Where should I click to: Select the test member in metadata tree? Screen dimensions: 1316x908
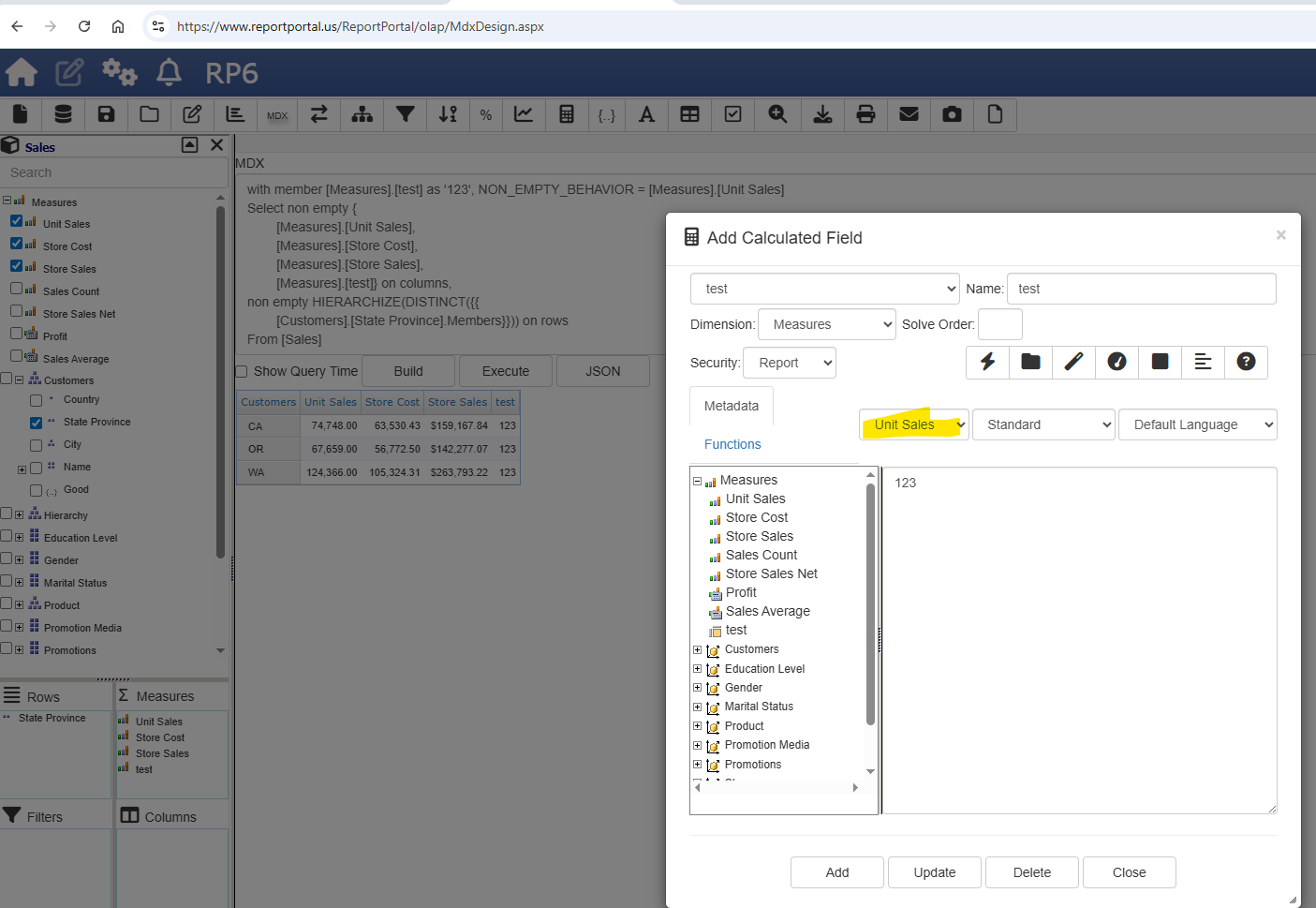pos(736,630)
